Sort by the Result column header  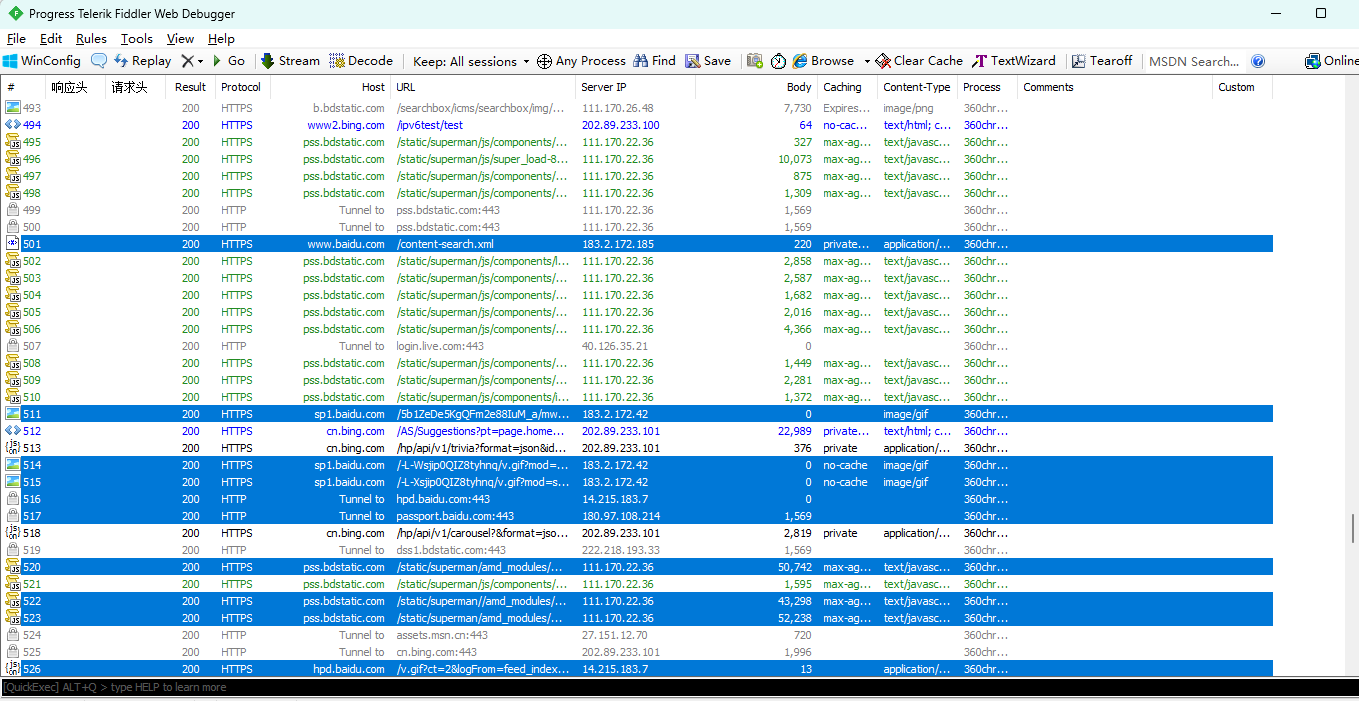(x=190, y=87)
